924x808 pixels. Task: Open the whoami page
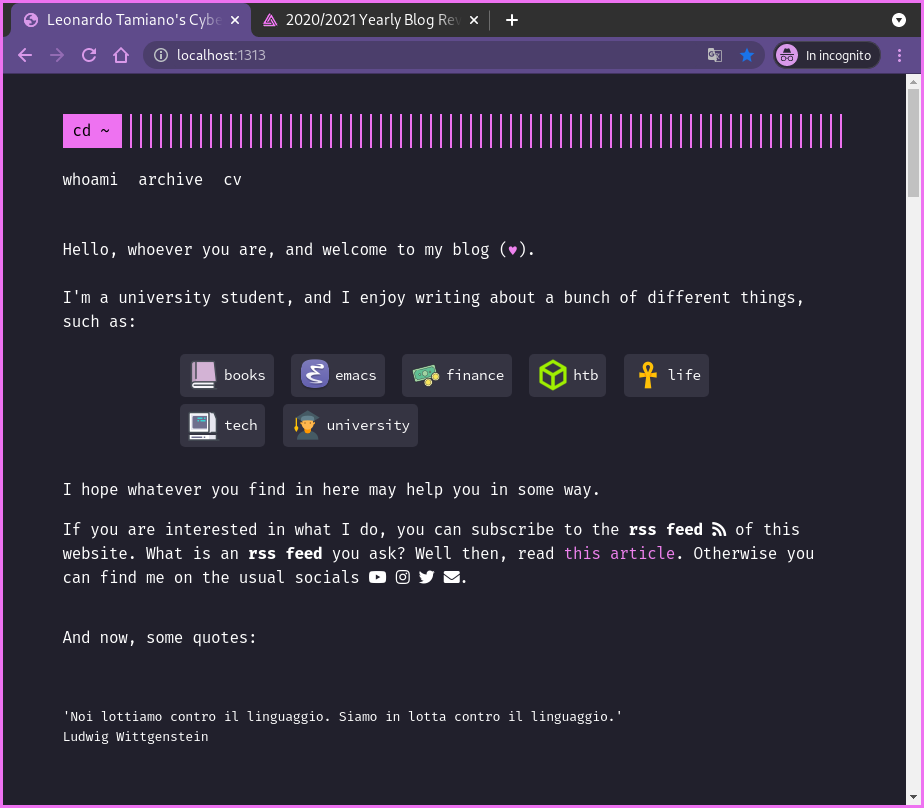[90, 179]
